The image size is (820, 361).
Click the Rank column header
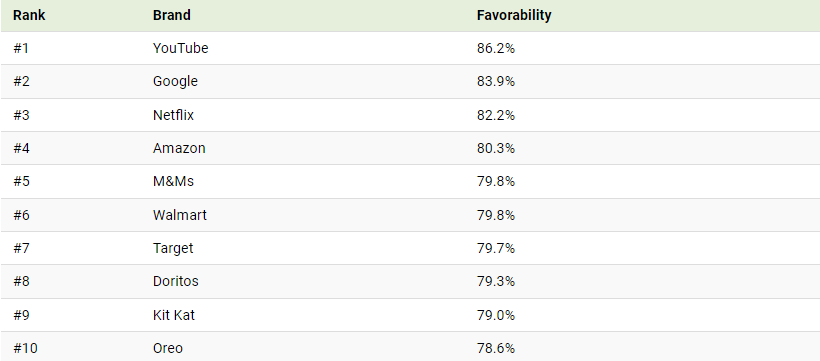click(x=29, y=15)
